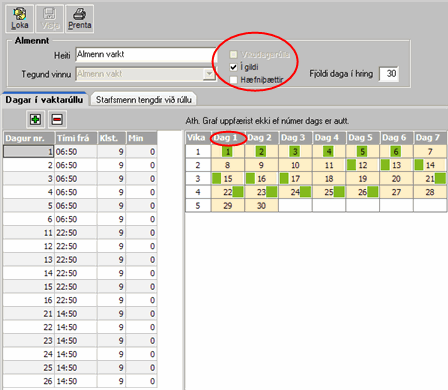
Task: Click the Dag 5 column header
Action: tap(363, 138)
